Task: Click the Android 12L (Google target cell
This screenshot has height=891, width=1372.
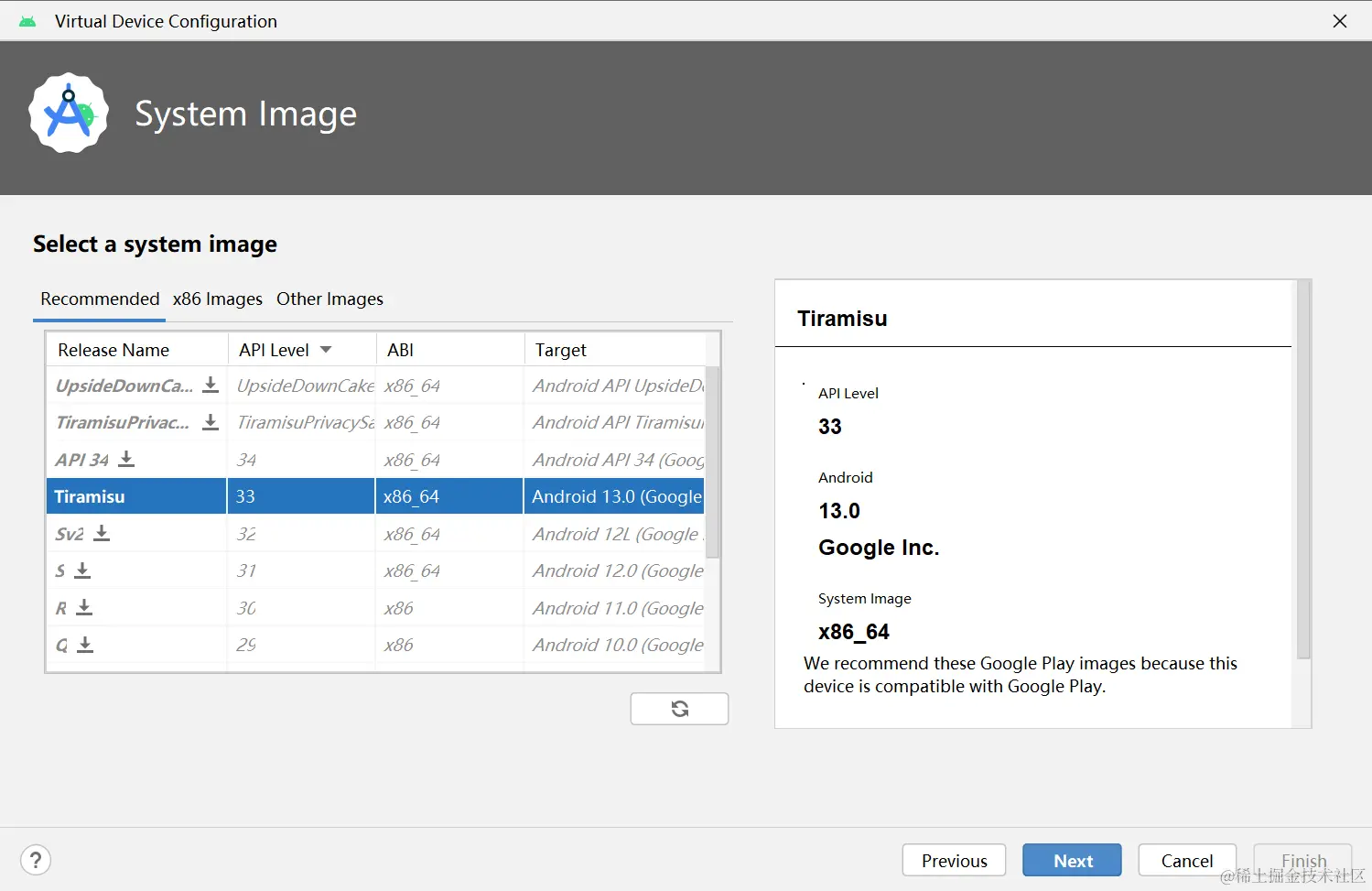Action: (x=614, y=534)
